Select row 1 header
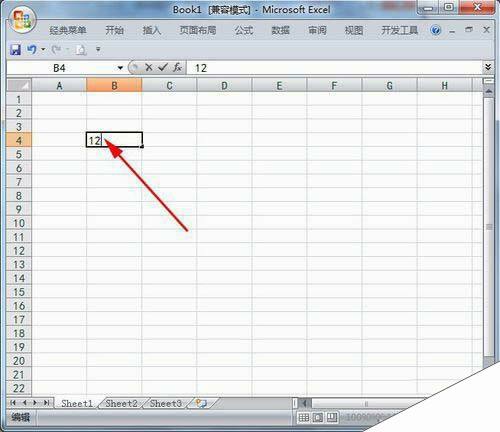 19,99
